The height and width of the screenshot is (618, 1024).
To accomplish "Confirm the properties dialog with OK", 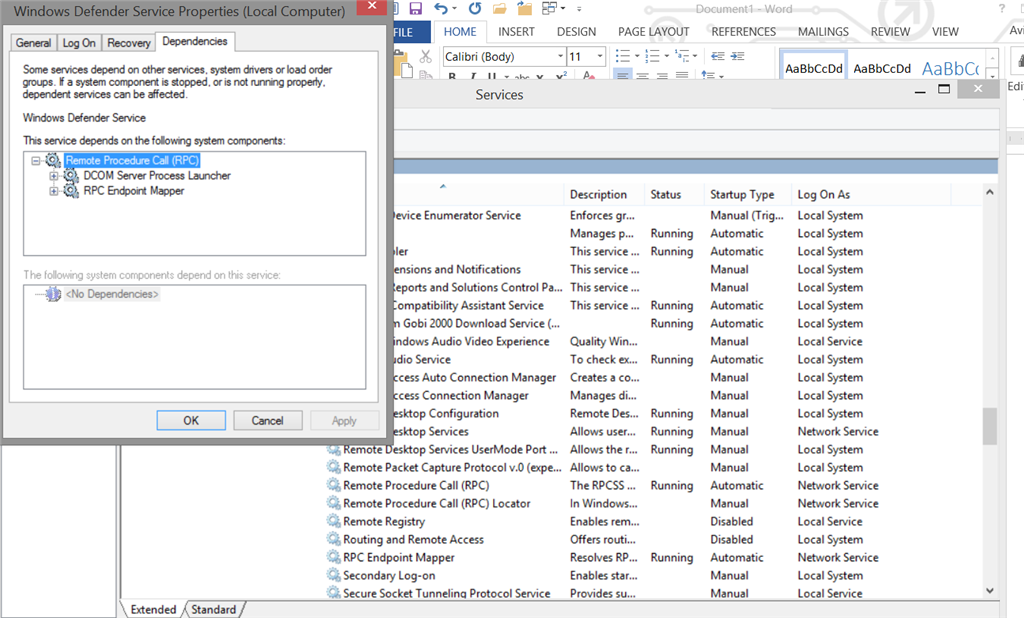I will pos(191,420).
